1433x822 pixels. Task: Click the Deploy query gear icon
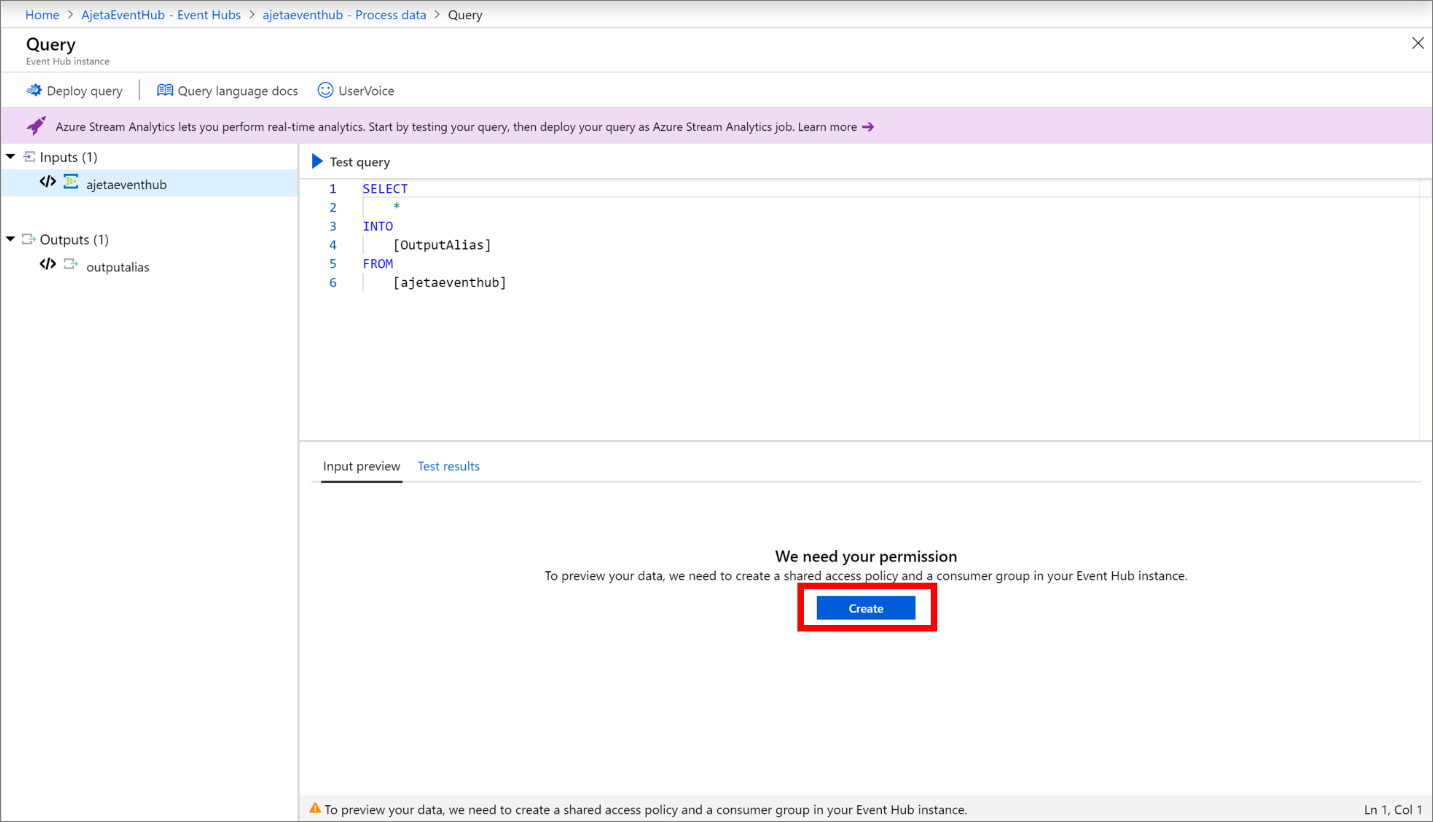(x=34, y=90)
